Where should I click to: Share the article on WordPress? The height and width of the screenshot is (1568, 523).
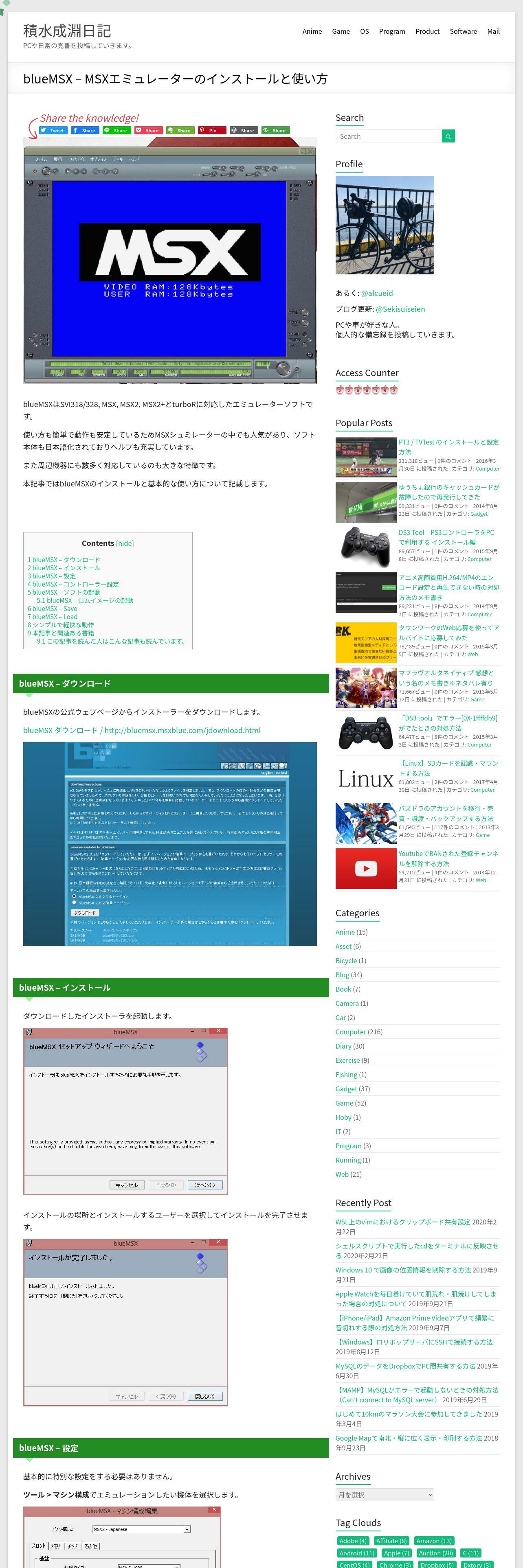(x=244, y=130)
